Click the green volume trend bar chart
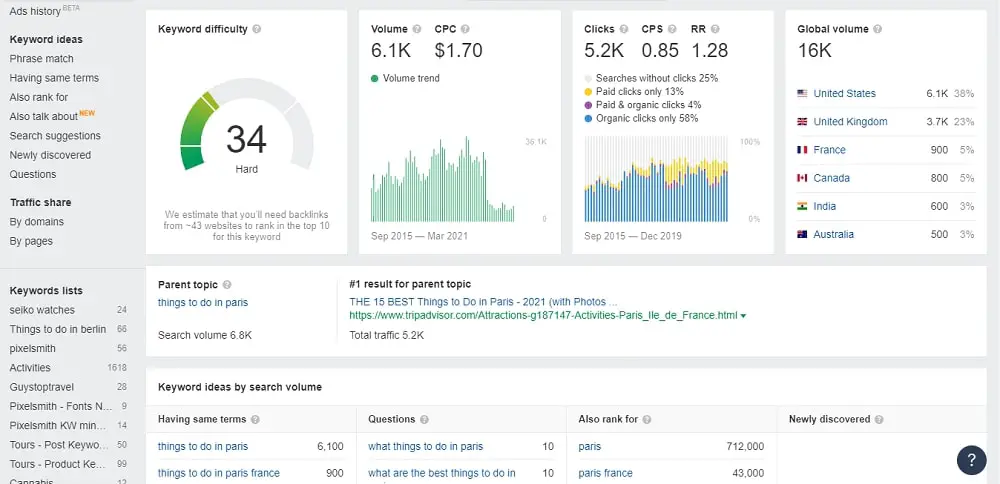 tap(443, 179)
